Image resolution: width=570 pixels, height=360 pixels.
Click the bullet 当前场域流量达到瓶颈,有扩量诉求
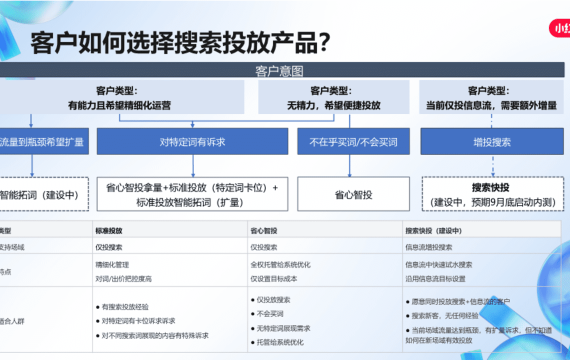click(479, 335)
